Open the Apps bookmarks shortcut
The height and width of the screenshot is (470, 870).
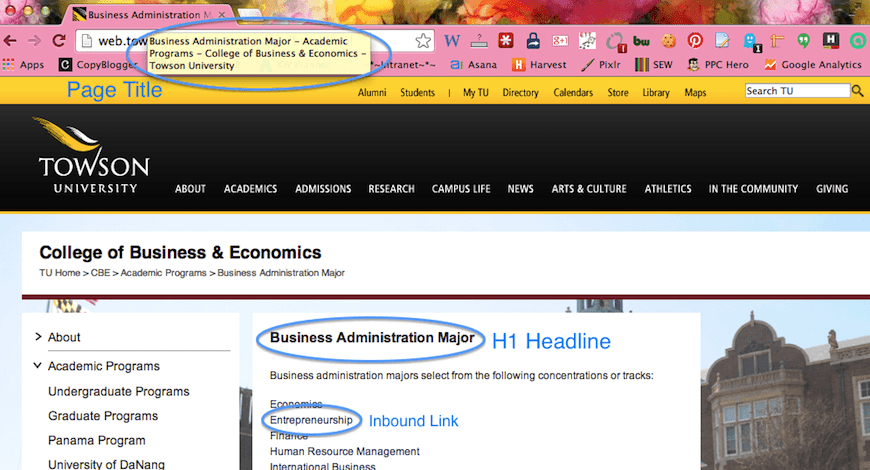(x=23, y=64)
